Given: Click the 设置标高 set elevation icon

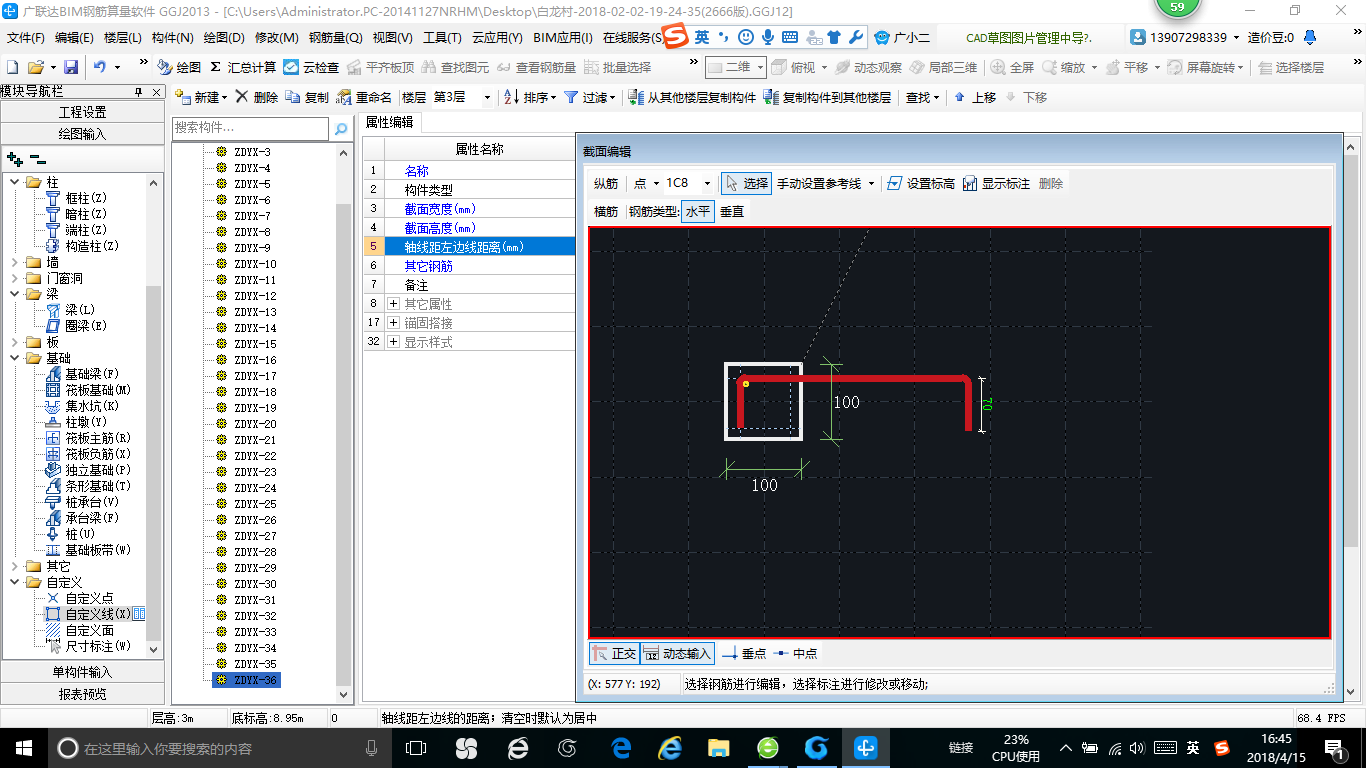Looking at the screenshot, I should tap(895, 184).
